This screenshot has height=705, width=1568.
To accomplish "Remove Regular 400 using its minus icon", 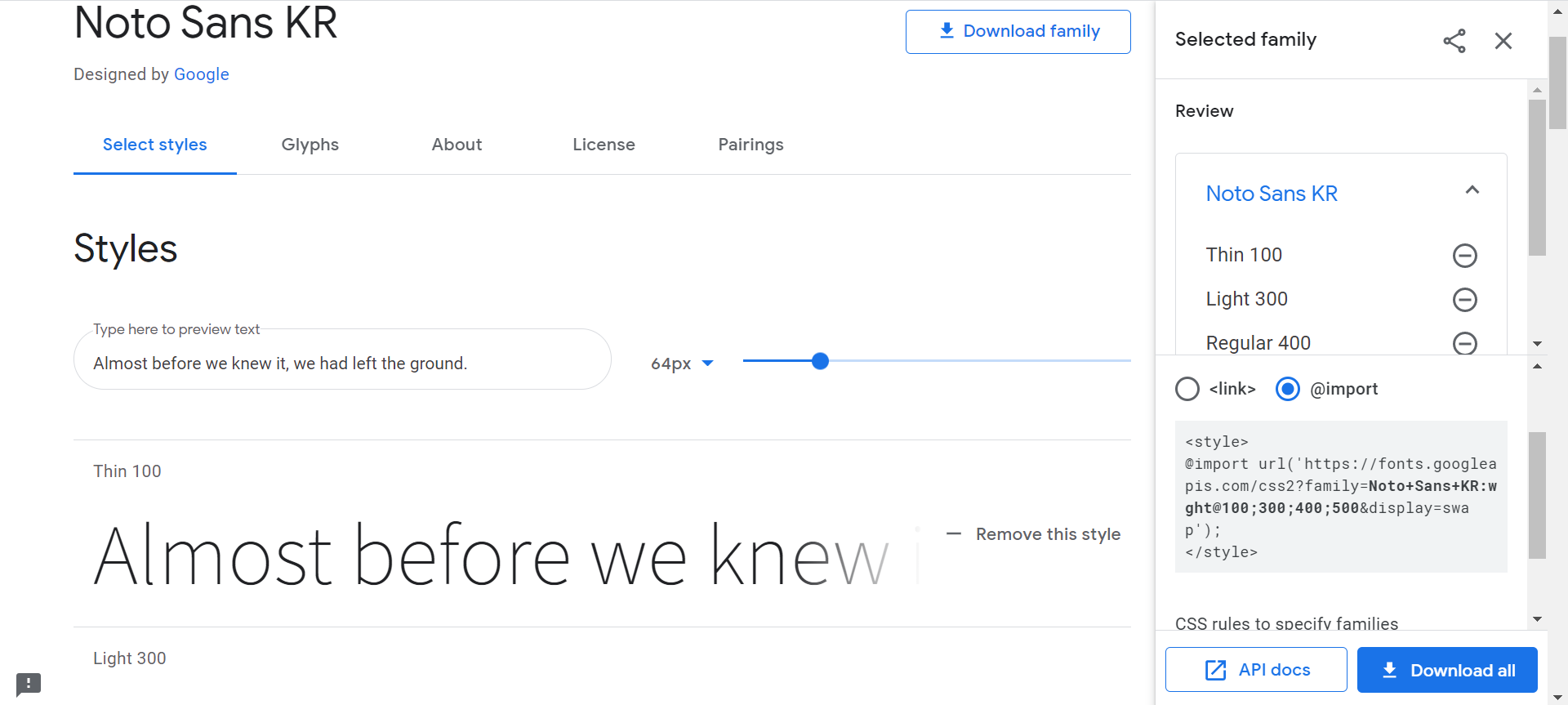I will point(1465,343).
